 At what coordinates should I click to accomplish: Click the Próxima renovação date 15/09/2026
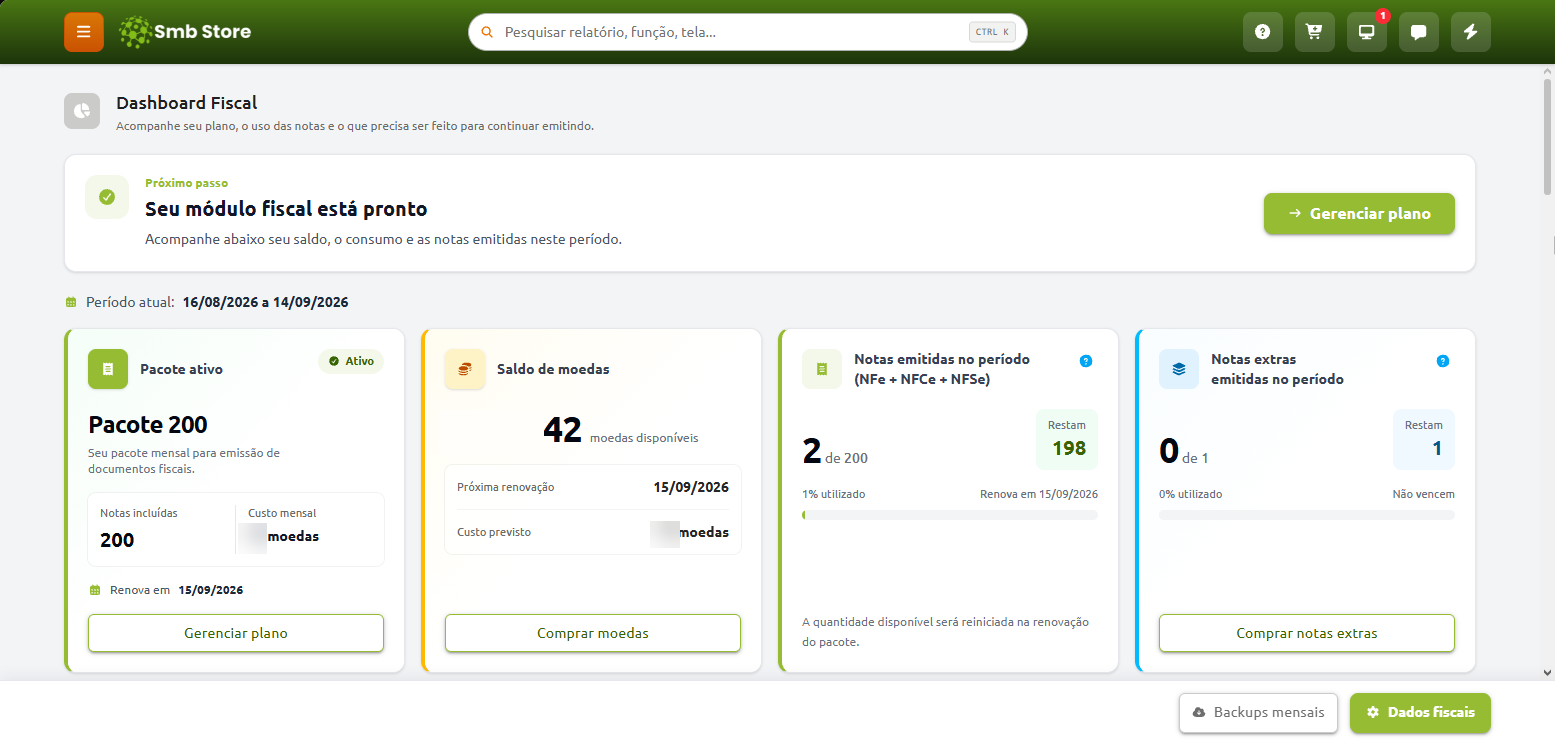[691, 487]
